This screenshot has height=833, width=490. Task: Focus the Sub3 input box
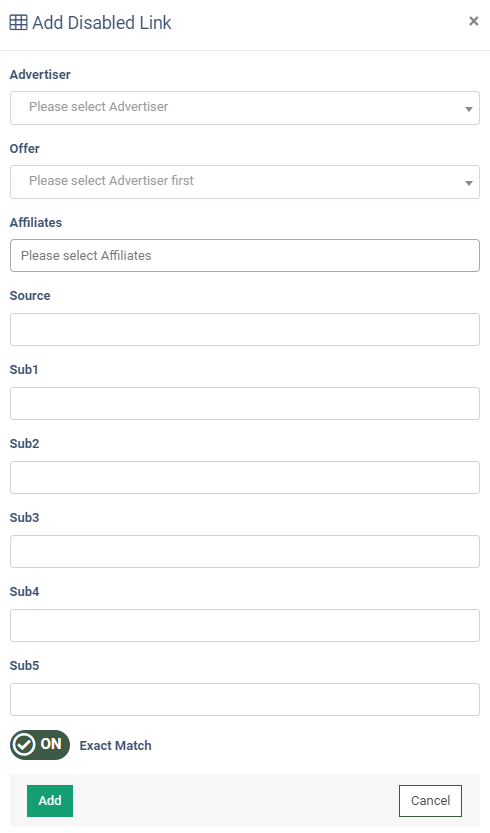(245, 551)
